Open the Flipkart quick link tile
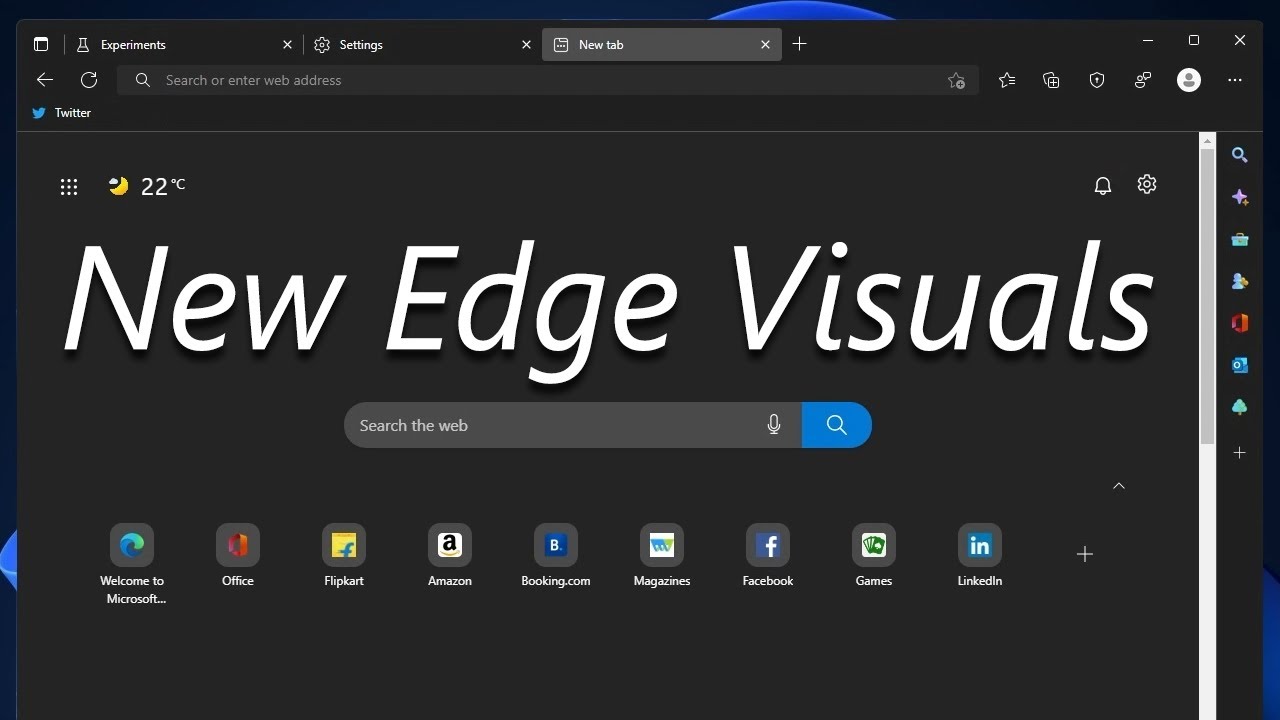 point(344,556)
